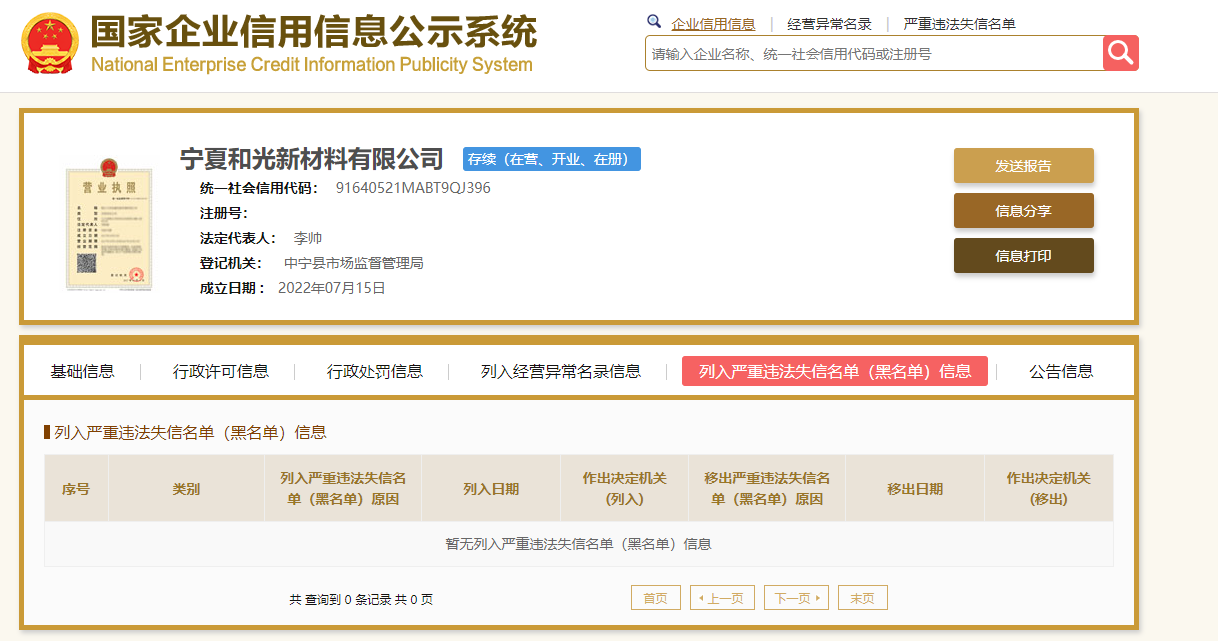Click the establishment date 2022年07月15日
This screenshot has height=641, width=1218.
click(331, 288)
